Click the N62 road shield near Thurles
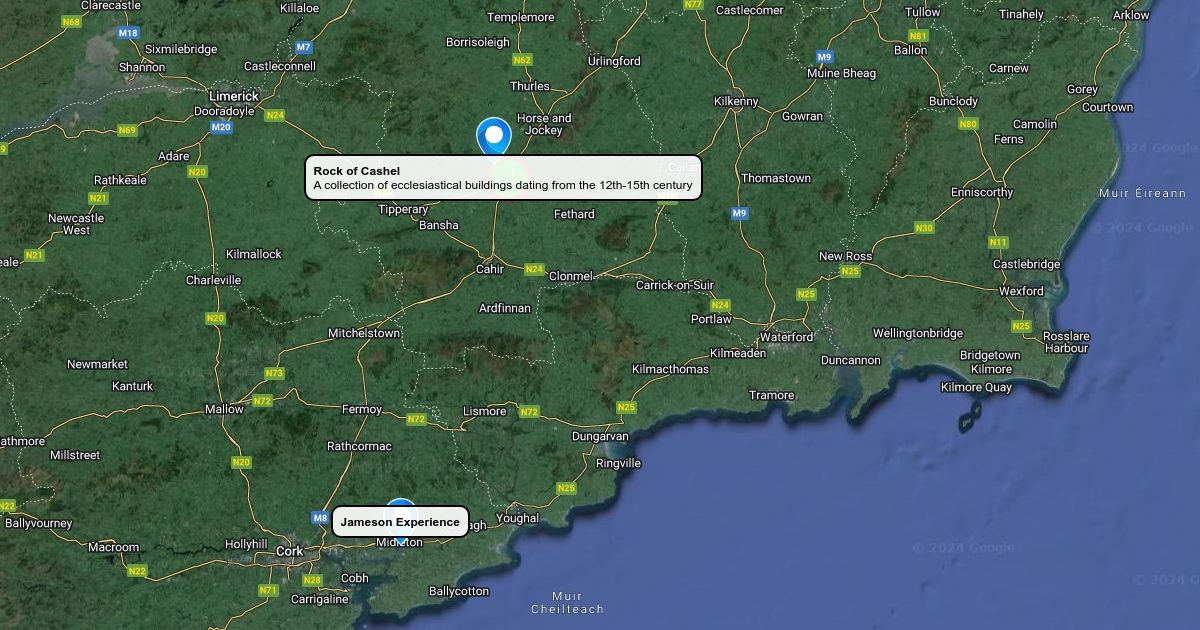Viewport: 1200px width, 630px height. coord(522,60)
